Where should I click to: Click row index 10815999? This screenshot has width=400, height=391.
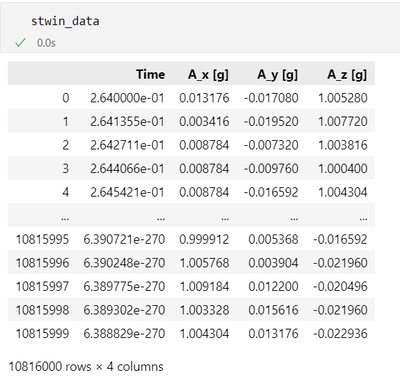click(43, 334)
